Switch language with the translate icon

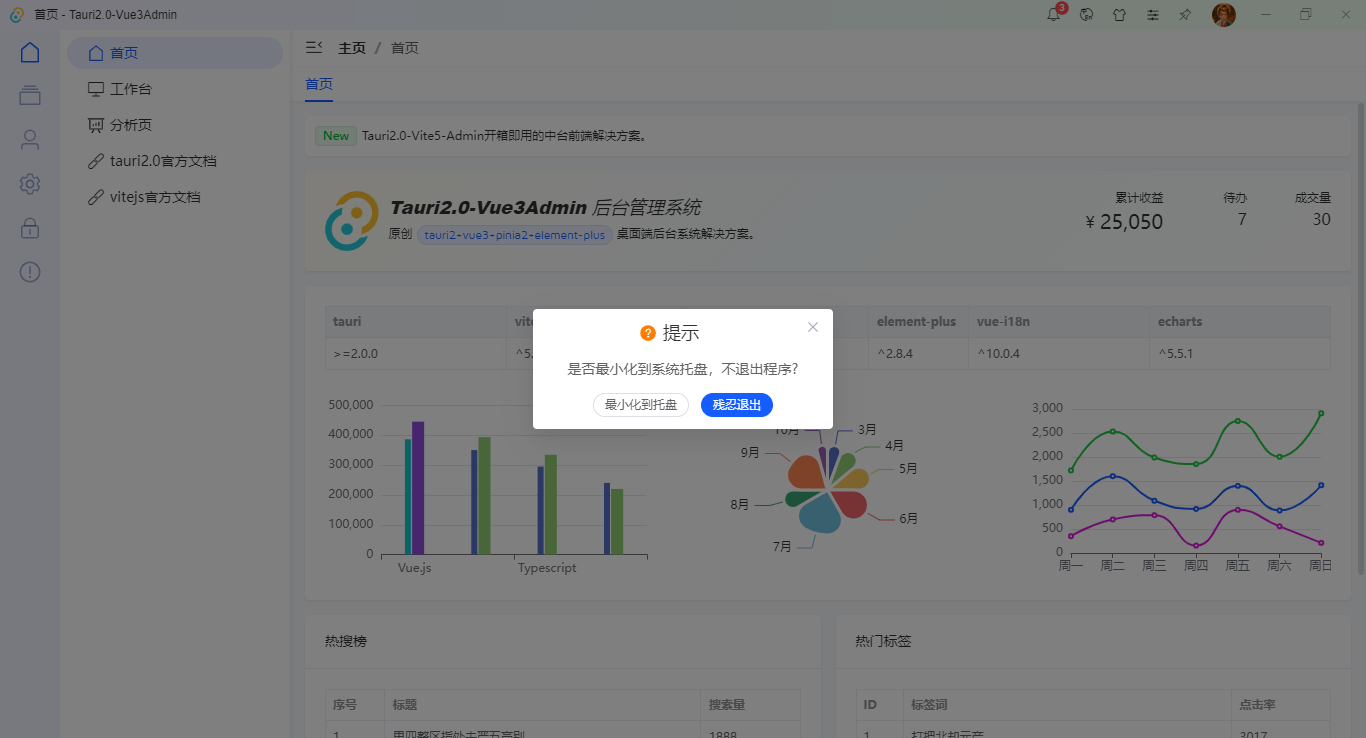(1086, 15)
